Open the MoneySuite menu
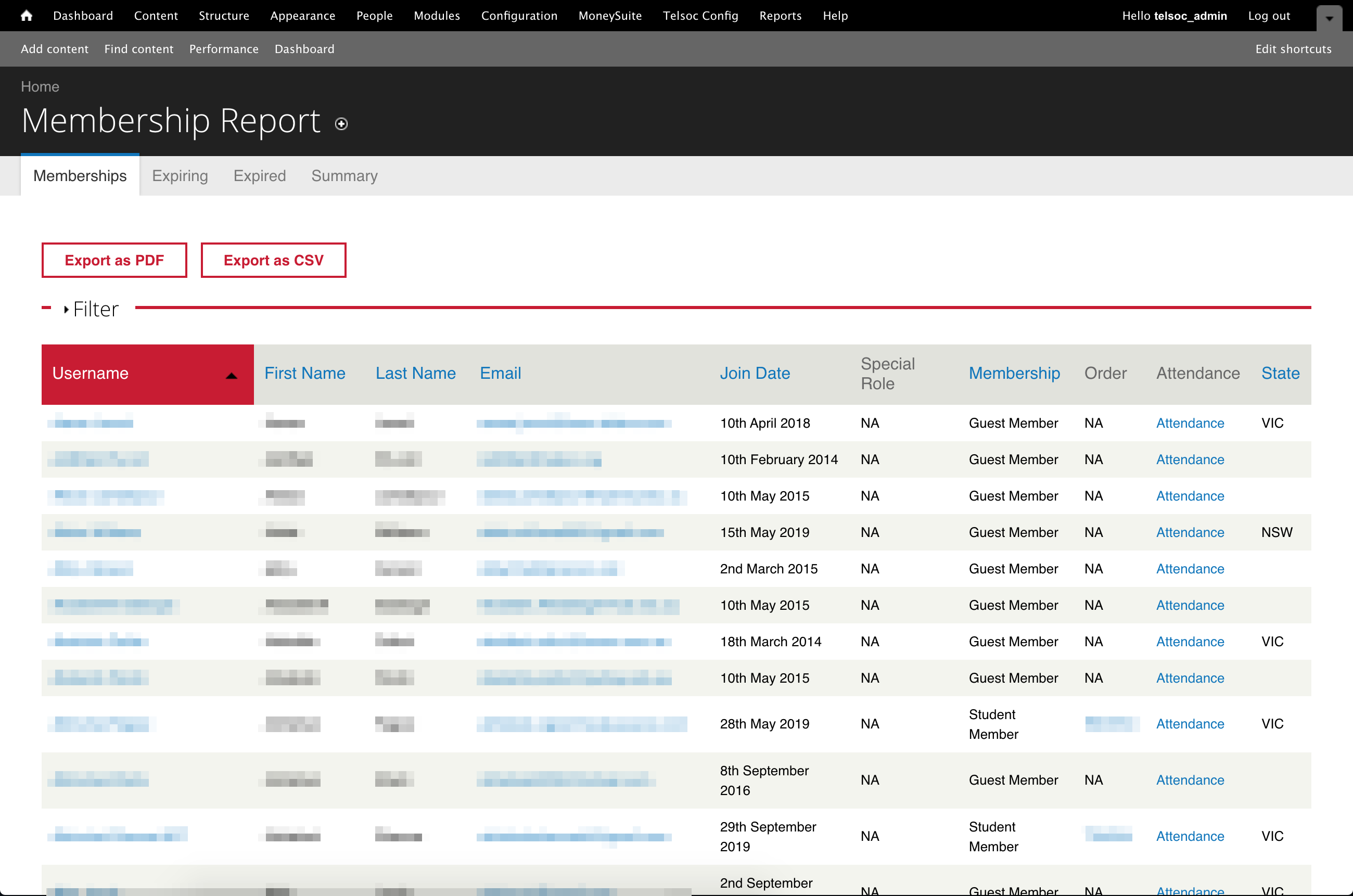1353x896 pixels. tap(610, 16)
